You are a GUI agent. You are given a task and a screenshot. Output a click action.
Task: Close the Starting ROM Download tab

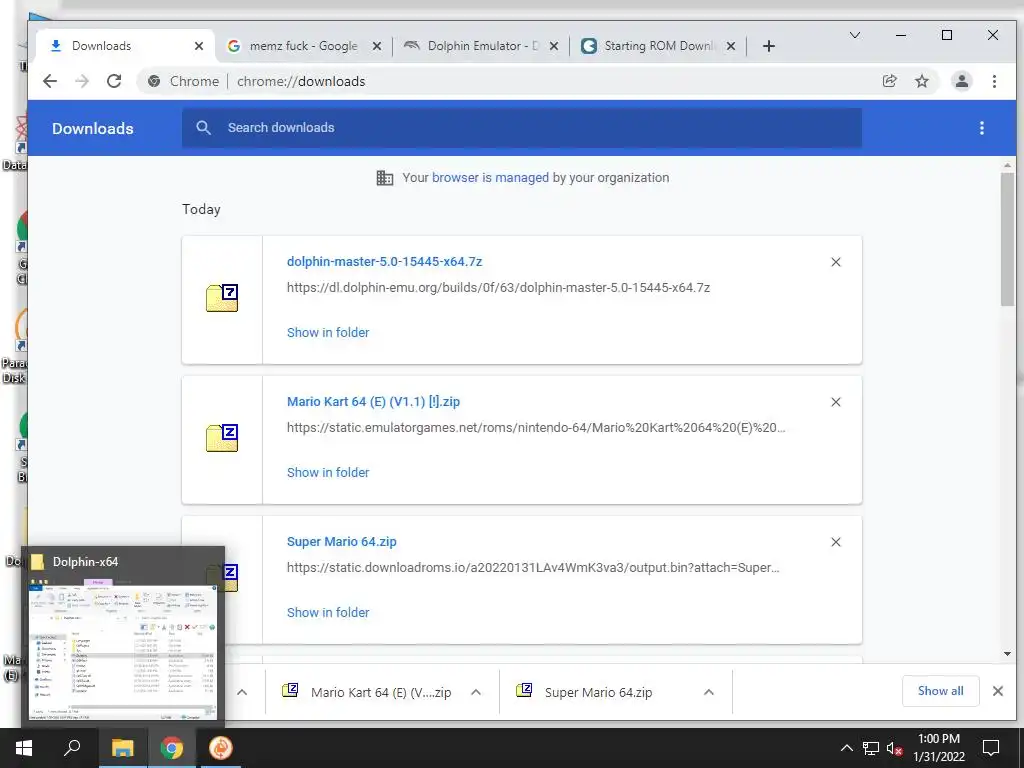click(731, 46)
